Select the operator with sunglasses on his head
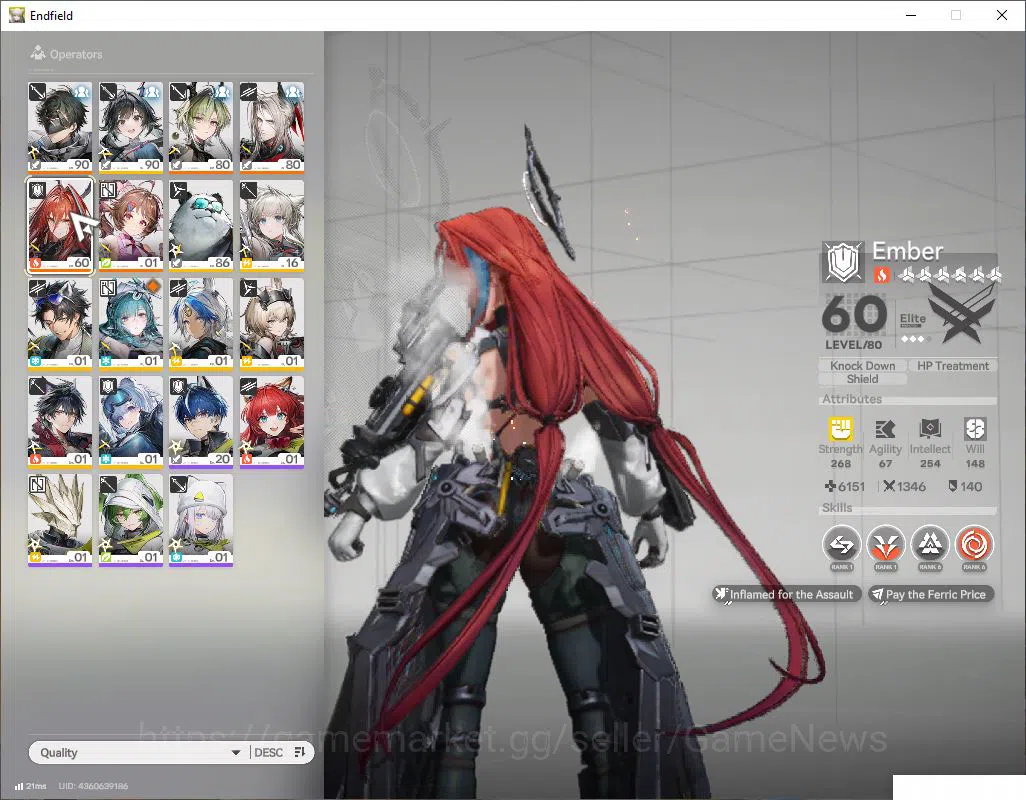 60,324
